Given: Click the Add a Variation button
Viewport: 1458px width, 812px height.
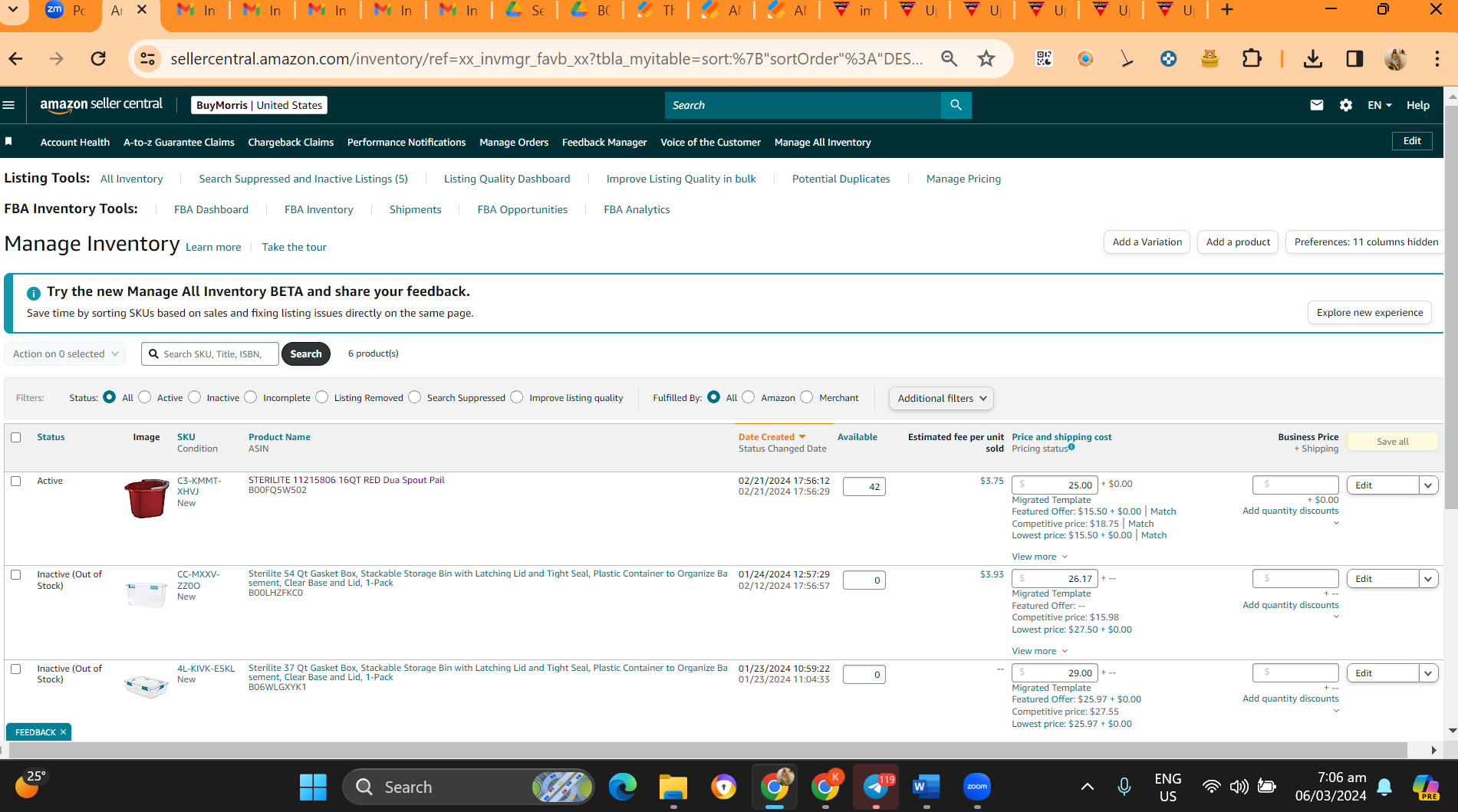Looking at the screenshot, I should pyautogui.click(x=1147, y=242).
